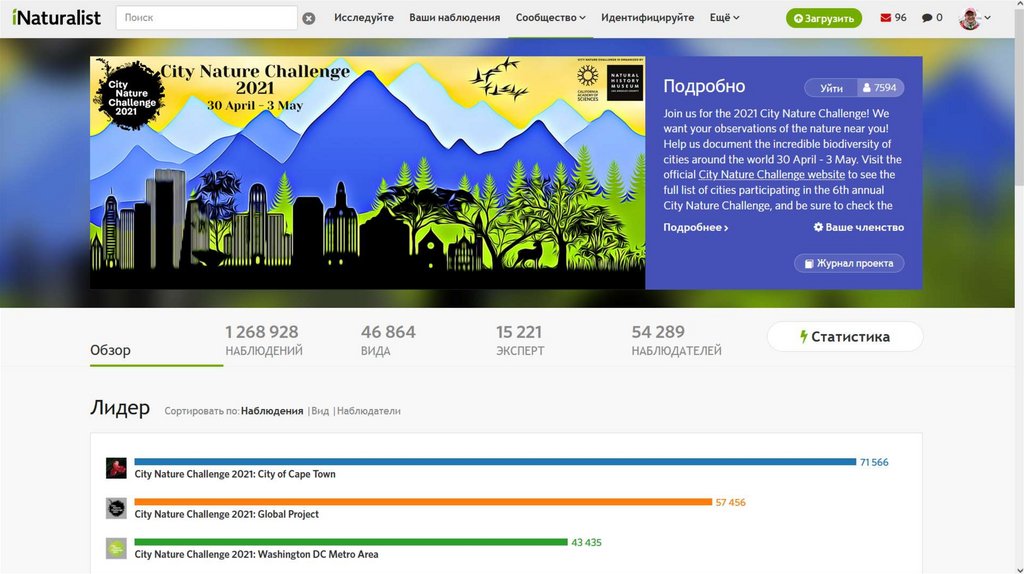The image size is (1024, 574).
Task: Click the Подробнее read more link
Action: pos(696,227)
